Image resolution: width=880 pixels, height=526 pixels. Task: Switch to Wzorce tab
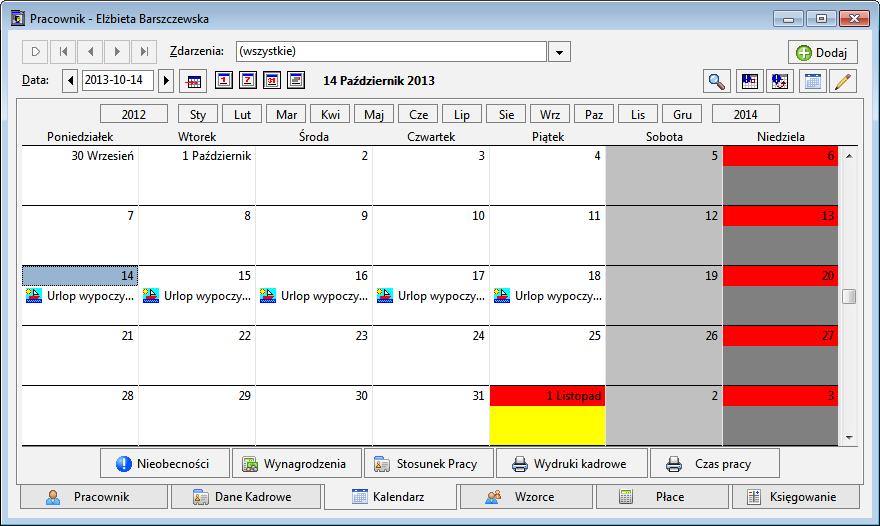pyautogui.click(x=526, y=497)
